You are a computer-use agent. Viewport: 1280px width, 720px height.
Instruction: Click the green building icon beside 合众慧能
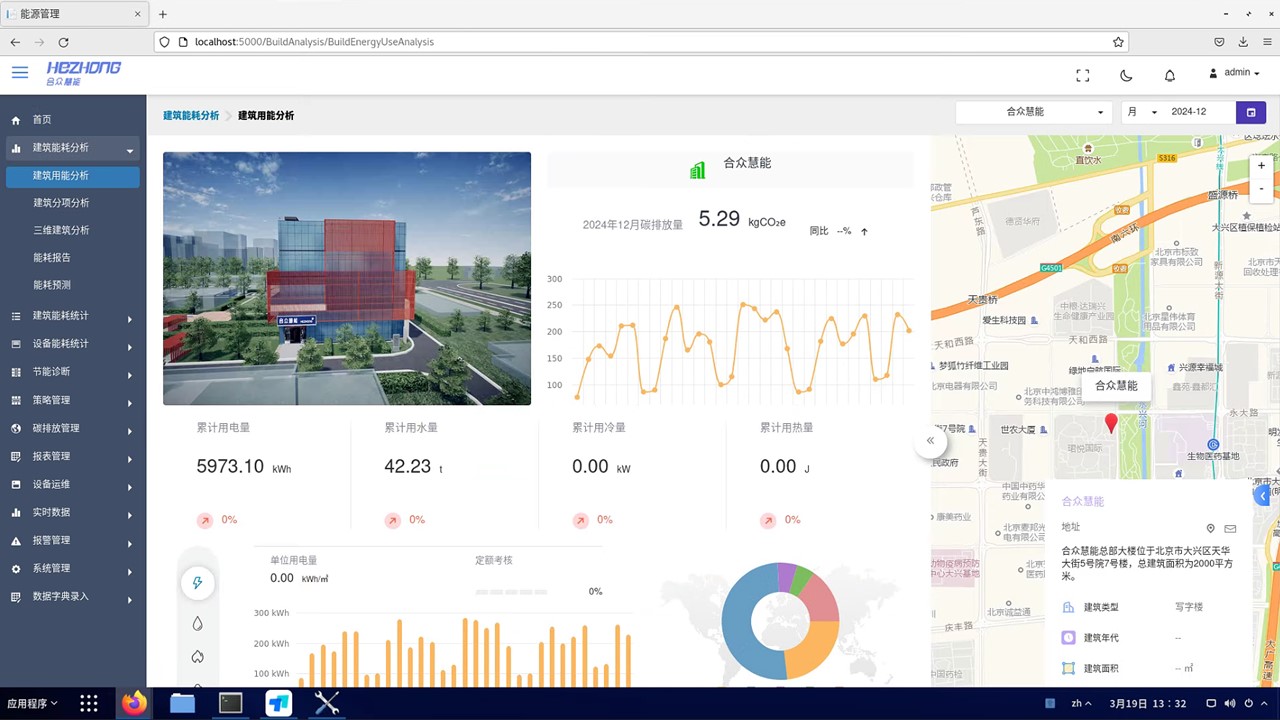pos(698,170)
